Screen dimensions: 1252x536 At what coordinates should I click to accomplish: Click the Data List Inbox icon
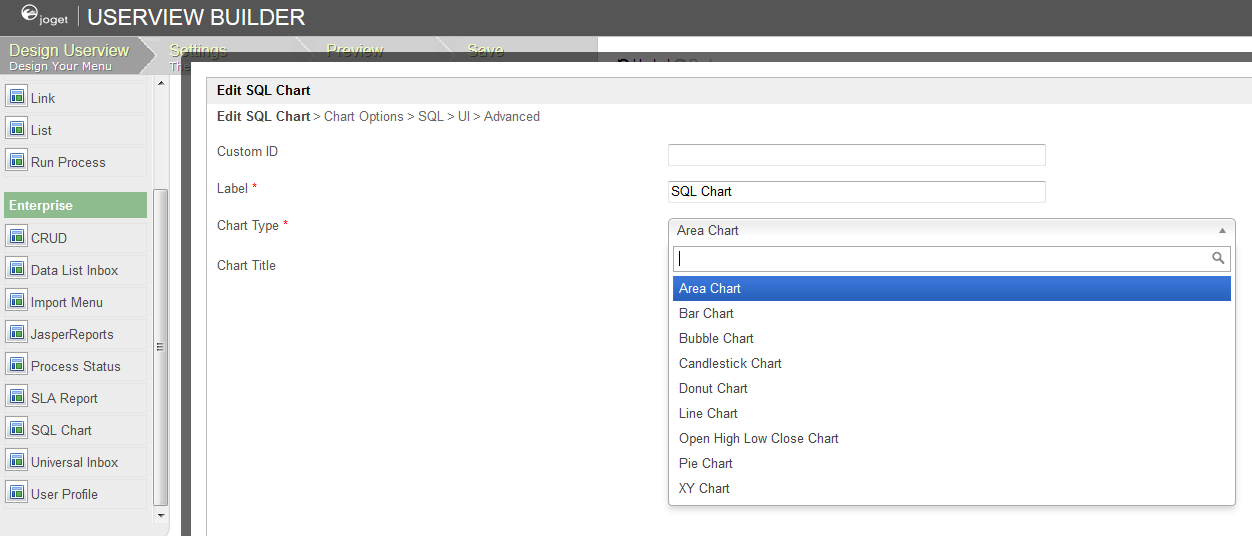click(16, 270)
